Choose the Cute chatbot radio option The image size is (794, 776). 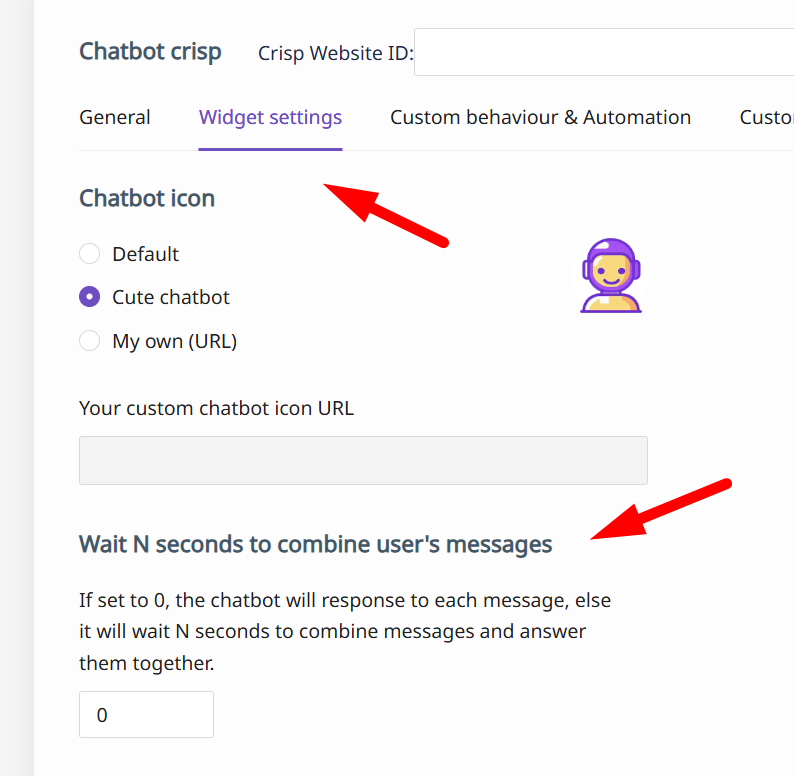[90, 297]
